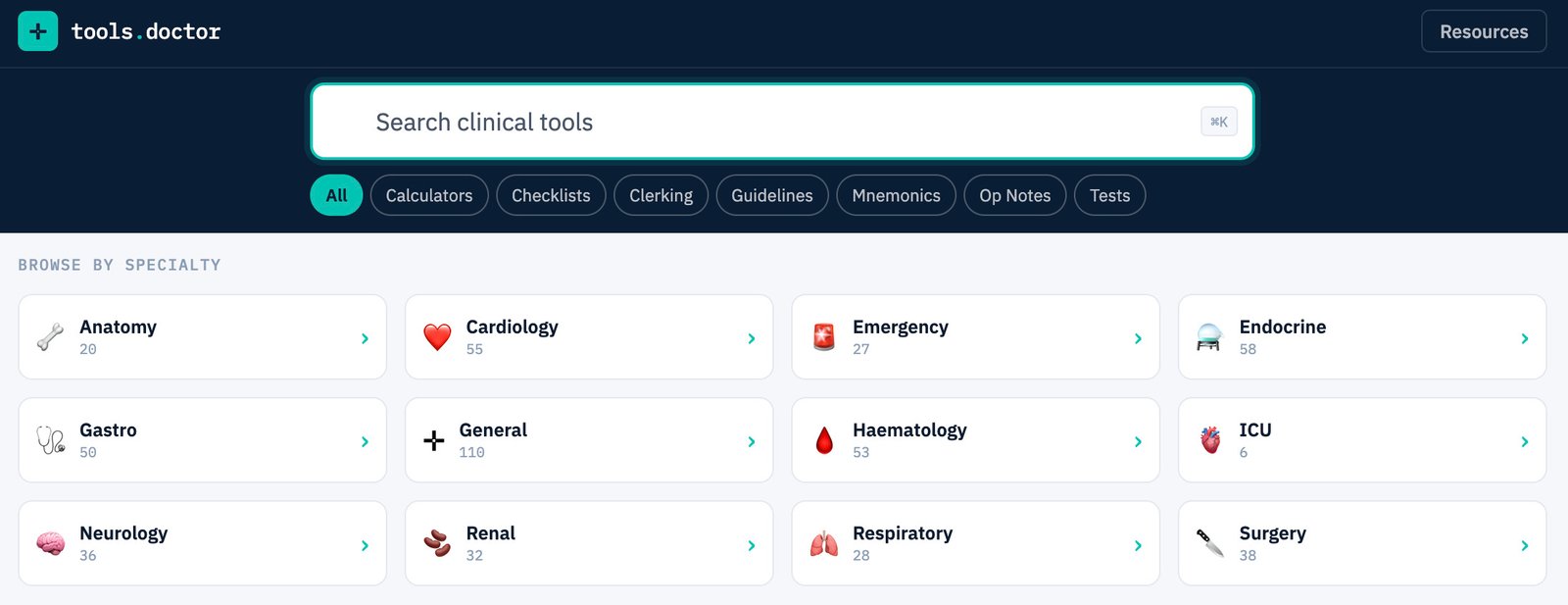1568x605 pixels.
Task: Open the Haematology specialty title
Action: click(x=909, y=429)
